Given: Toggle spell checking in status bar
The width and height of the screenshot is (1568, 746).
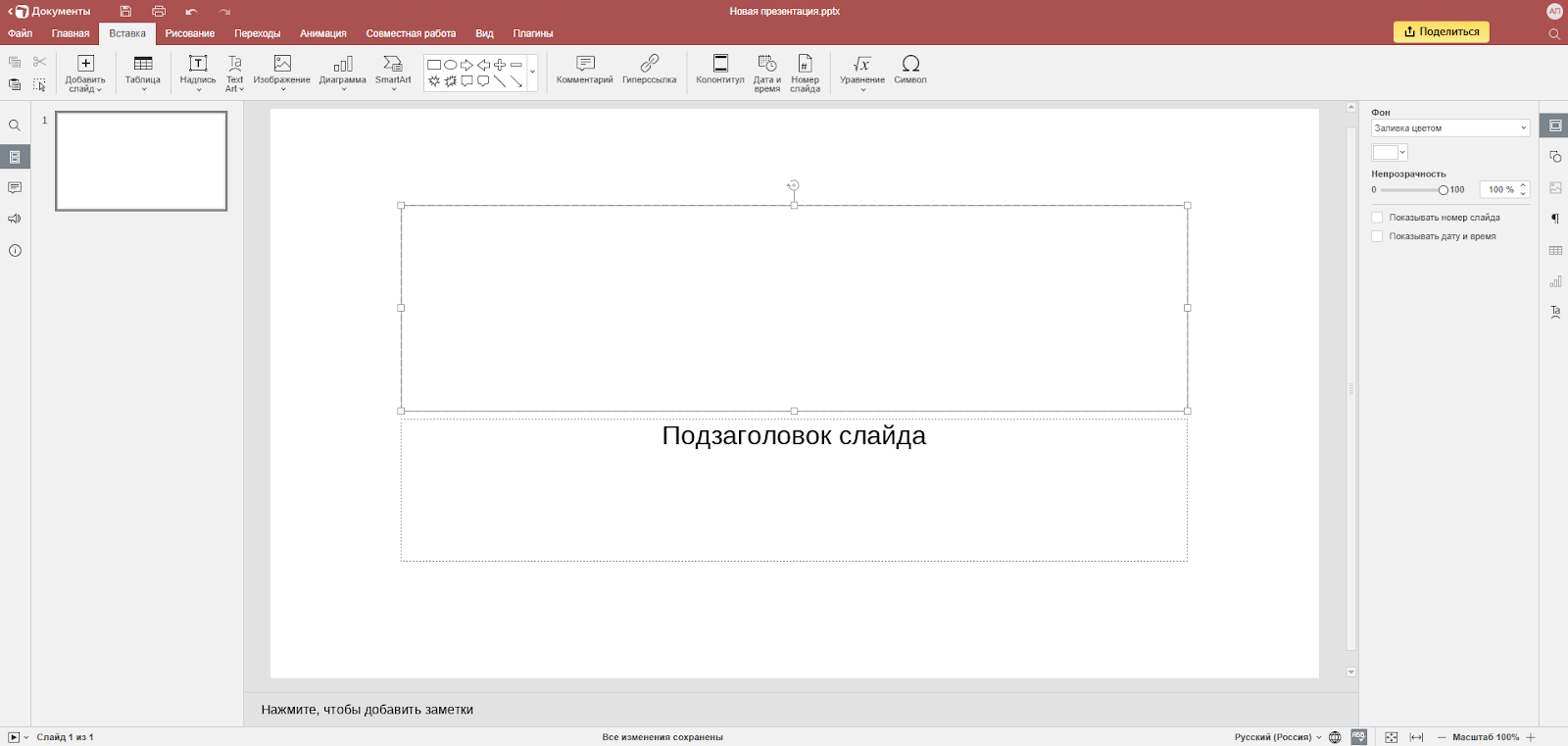Looking at the screenshot, I should click(x=1358, y=737).
